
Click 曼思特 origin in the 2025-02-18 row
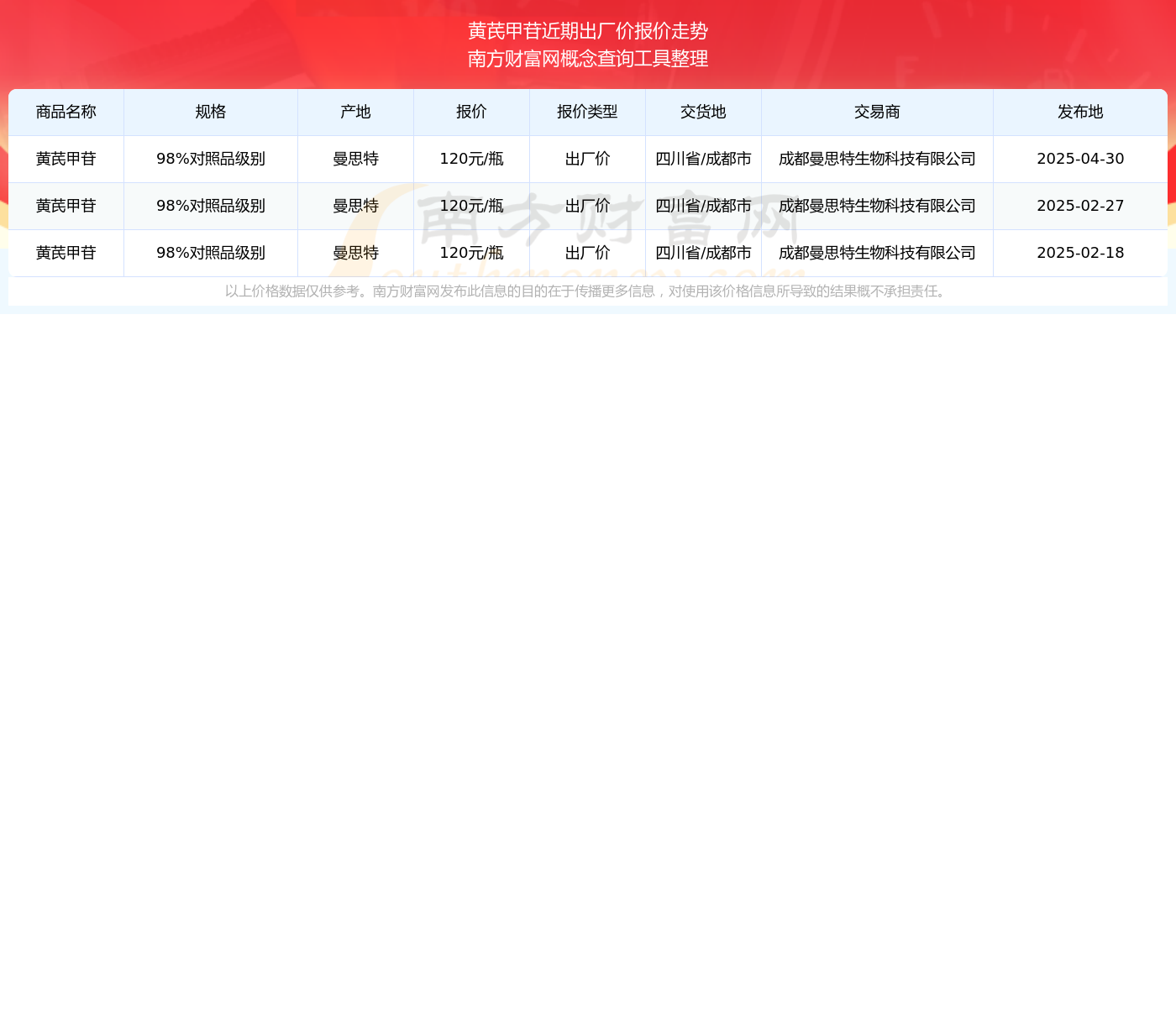tap(356, 253)
